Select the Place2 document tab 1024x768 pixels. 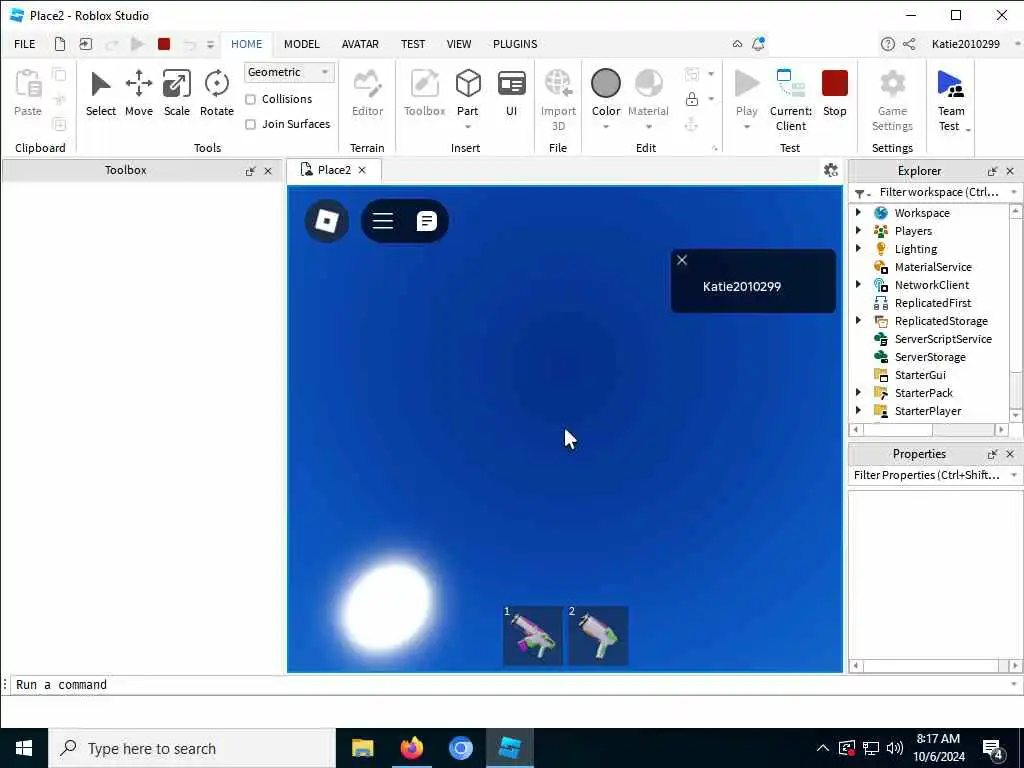334,170
